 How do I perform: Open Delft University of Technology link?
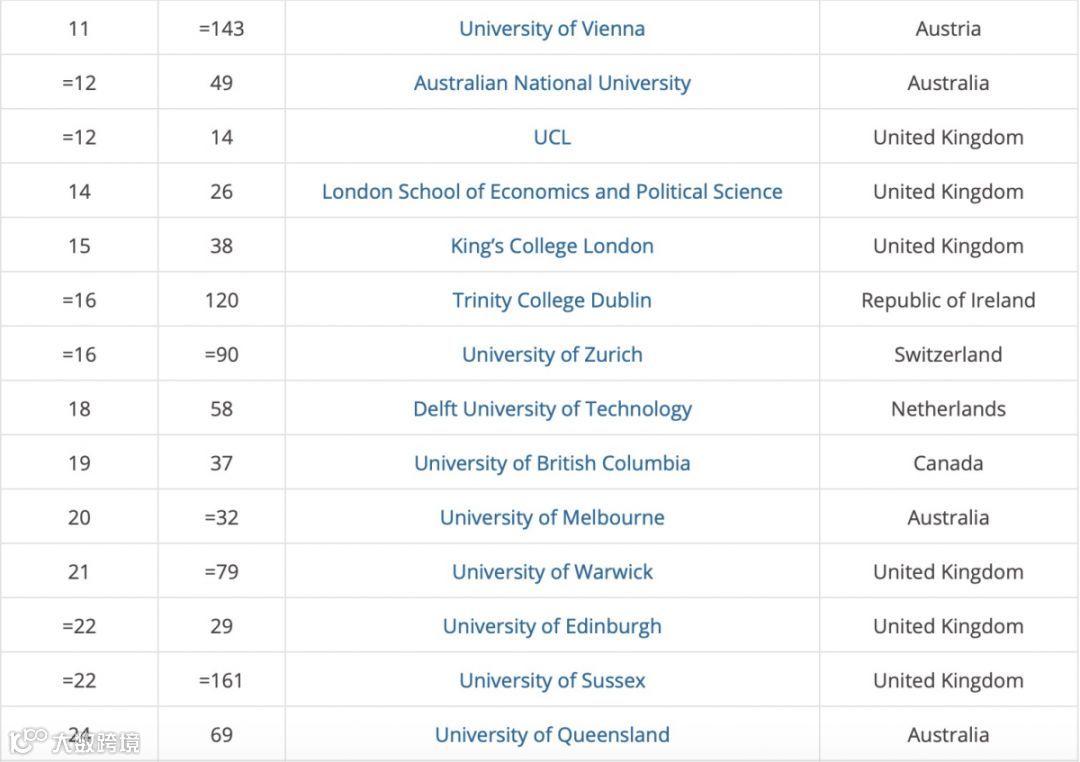[552, 409]
